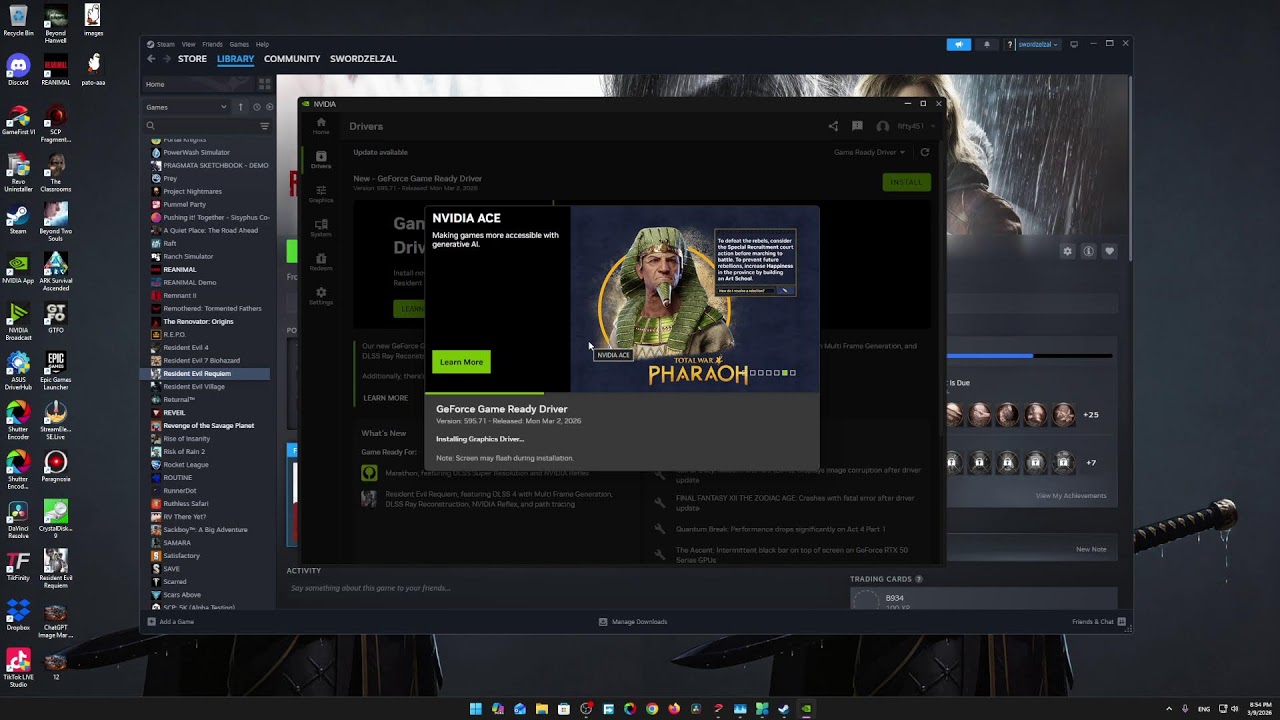Click the Steam notifications bell icon
Screen dimensions: 1280x720
tap(987, 44)
